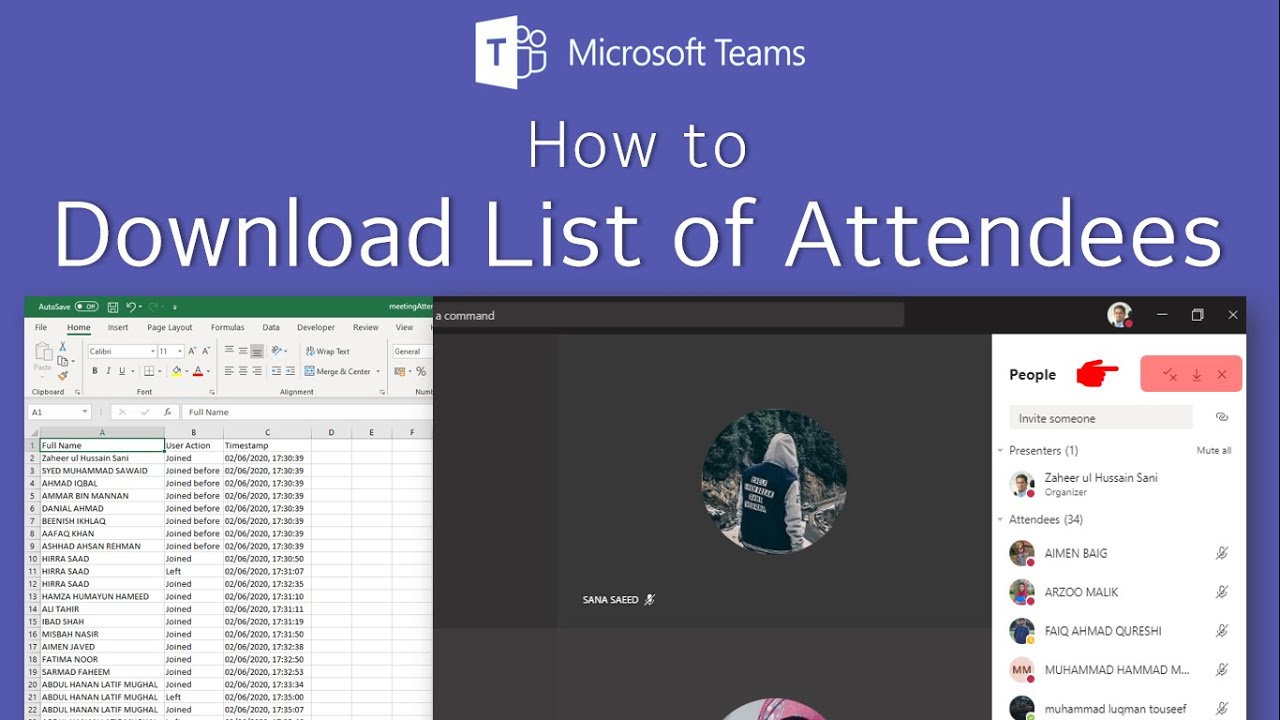The height and width of the screenshot is (720, 1280).
Task: Apply the red font color
Action: point(197,371)
